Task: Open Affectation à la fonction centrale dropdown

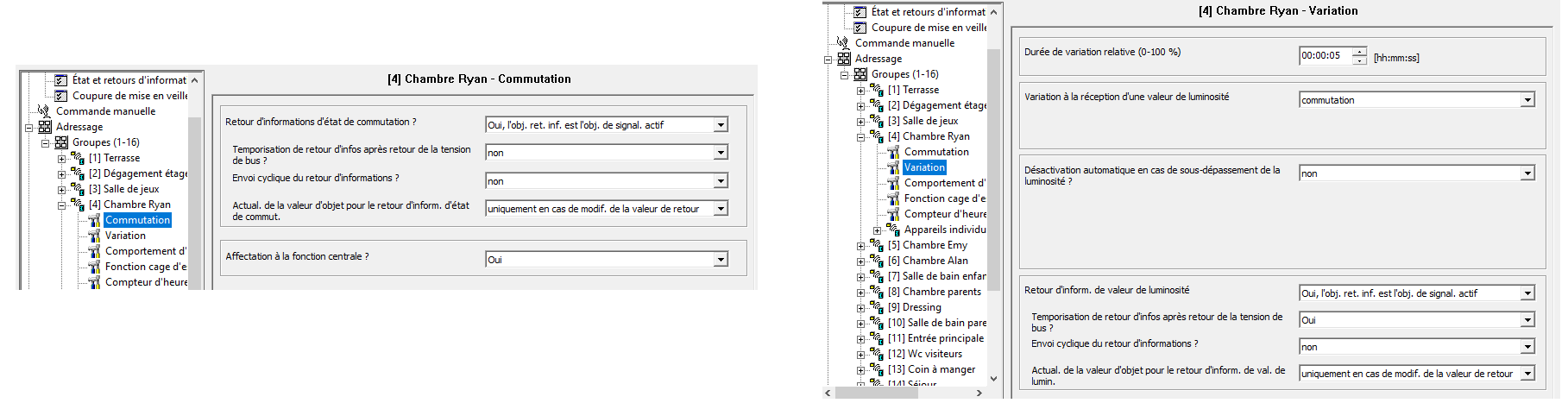Action: [x=721, y=260]
